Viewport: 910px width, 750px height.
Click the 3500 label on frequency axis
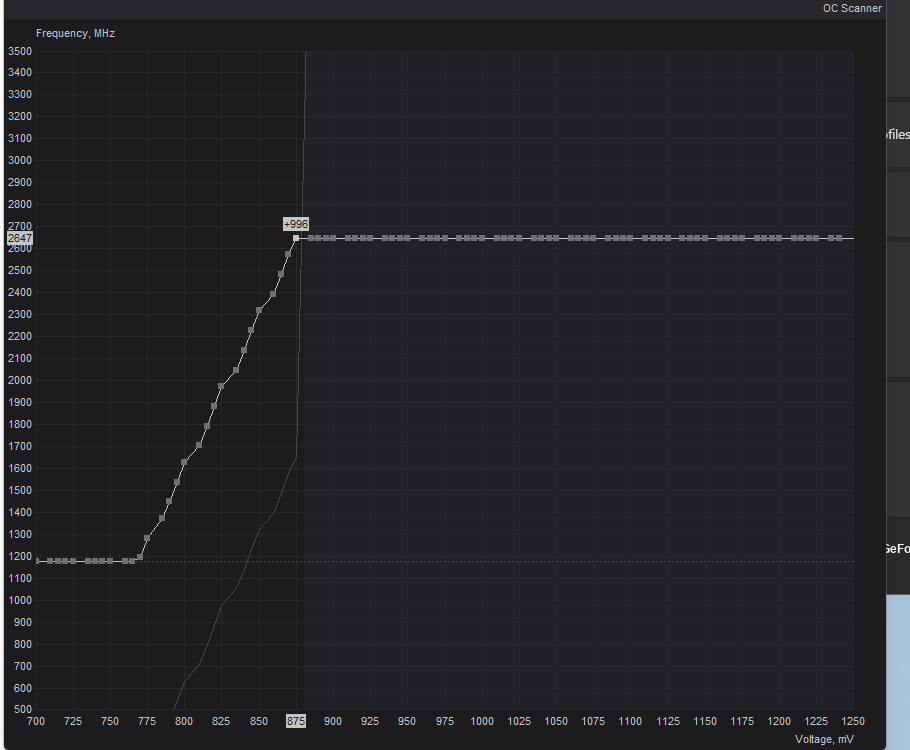(x=19, y=51)
